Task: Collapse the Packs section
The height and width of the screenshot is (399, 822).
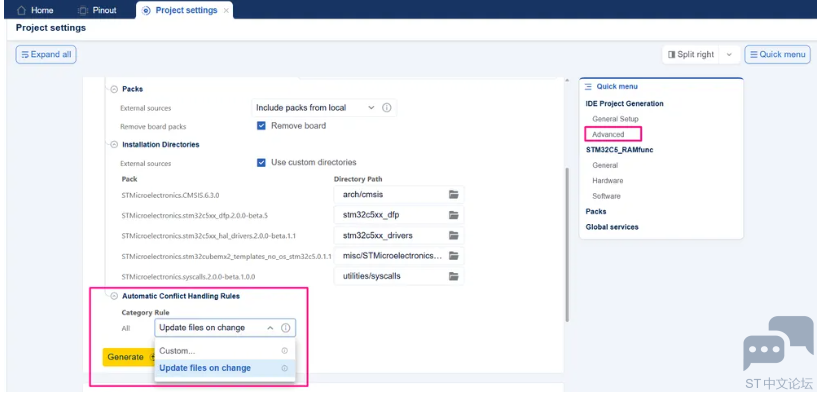Action: tap(114, 89)
